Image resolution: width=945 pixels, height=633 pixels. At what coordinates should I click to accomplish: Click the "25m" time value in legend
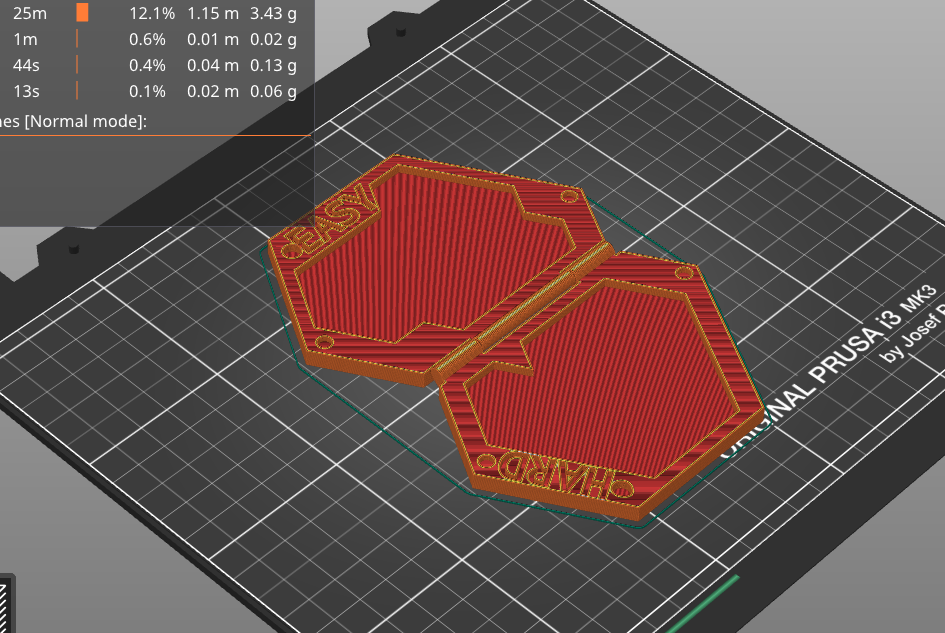click(30, 13)
